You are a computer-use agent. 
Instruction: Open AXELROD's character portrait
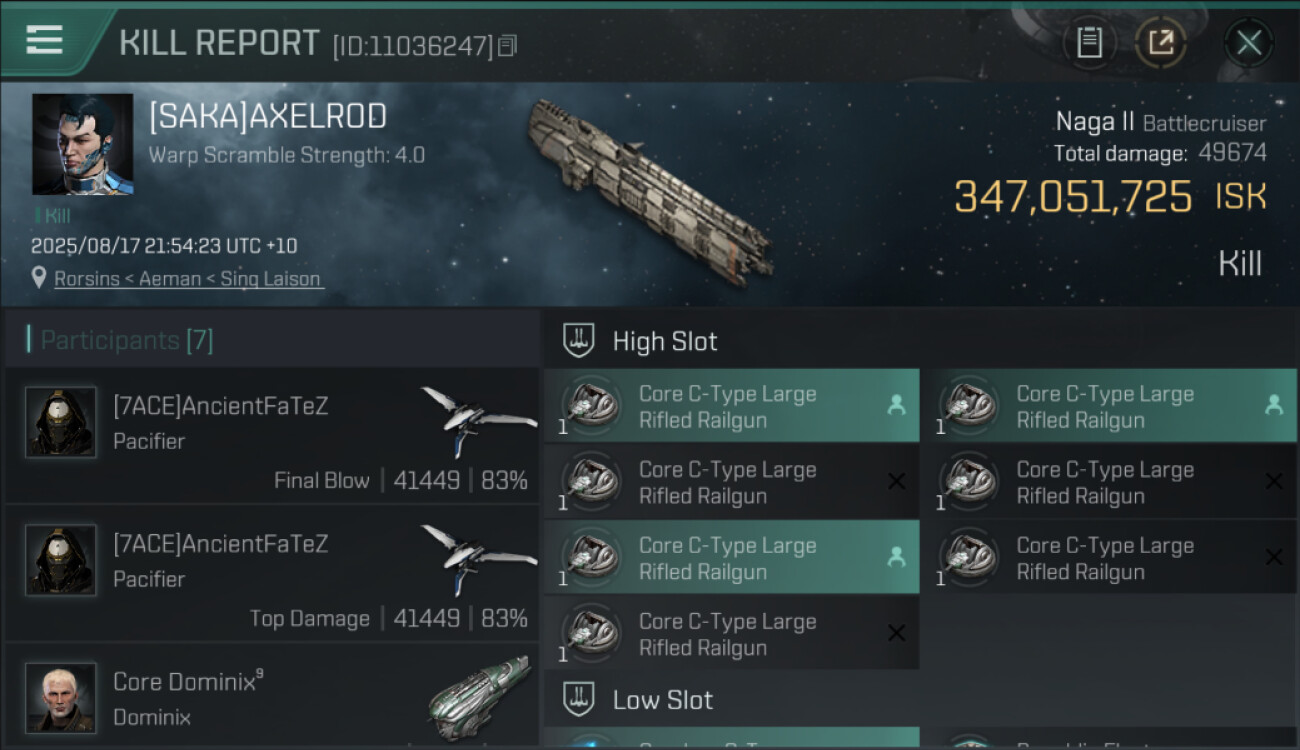[x=82, y=144]
